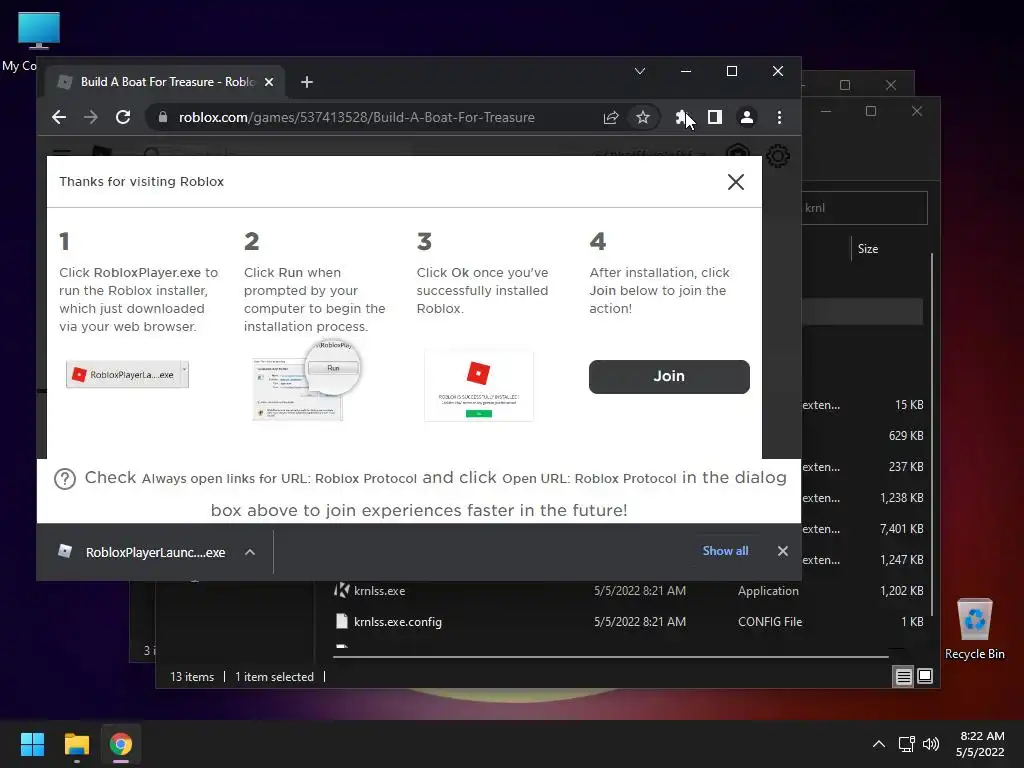
Task: Click the krnlss.exe.config file icon
Action: pyautogui.click(x=342, y=622)
